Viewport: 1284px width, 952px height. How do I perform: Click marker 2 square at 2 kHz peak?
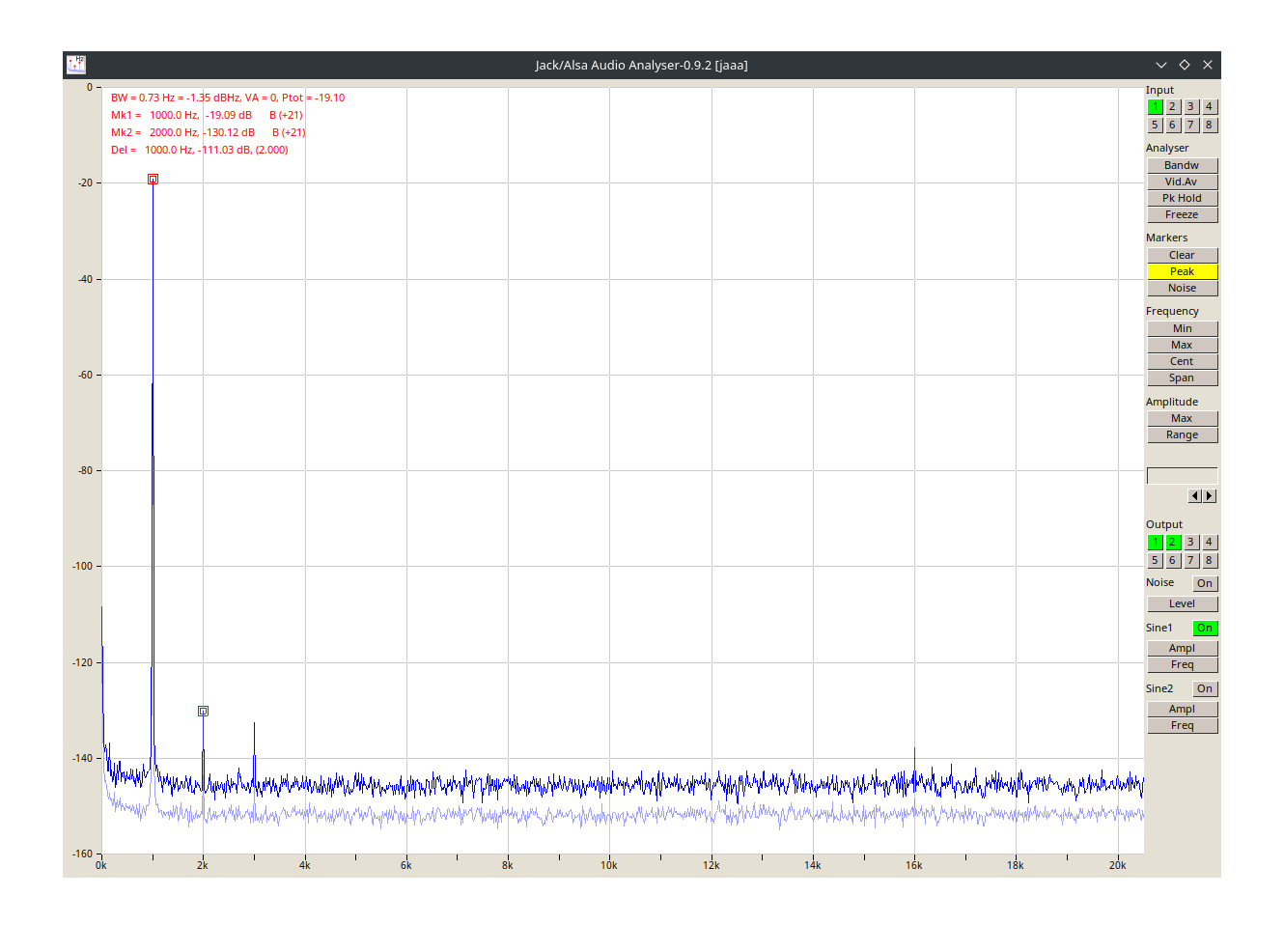tap(203, 712)
